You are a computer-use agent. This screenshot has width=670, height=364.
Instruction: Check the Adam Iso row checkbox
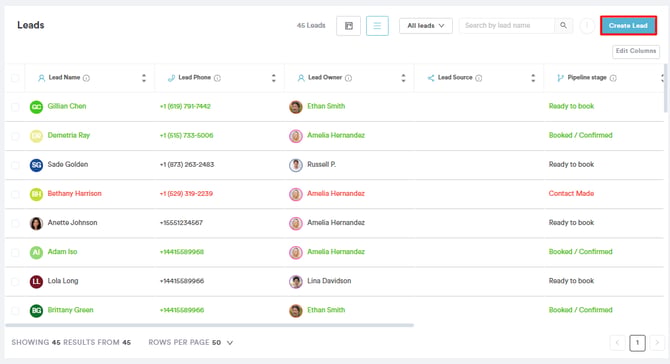pyautogui.click(x=15, y=252)
